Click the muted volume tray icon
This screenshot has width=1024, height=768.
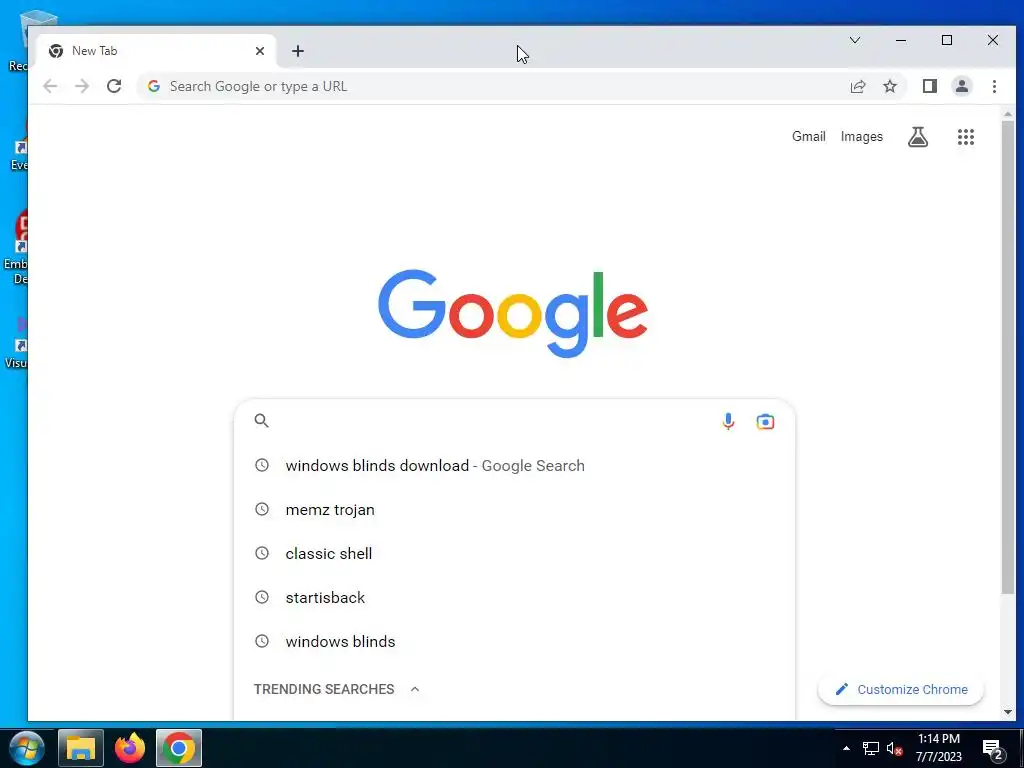[895, 748]
